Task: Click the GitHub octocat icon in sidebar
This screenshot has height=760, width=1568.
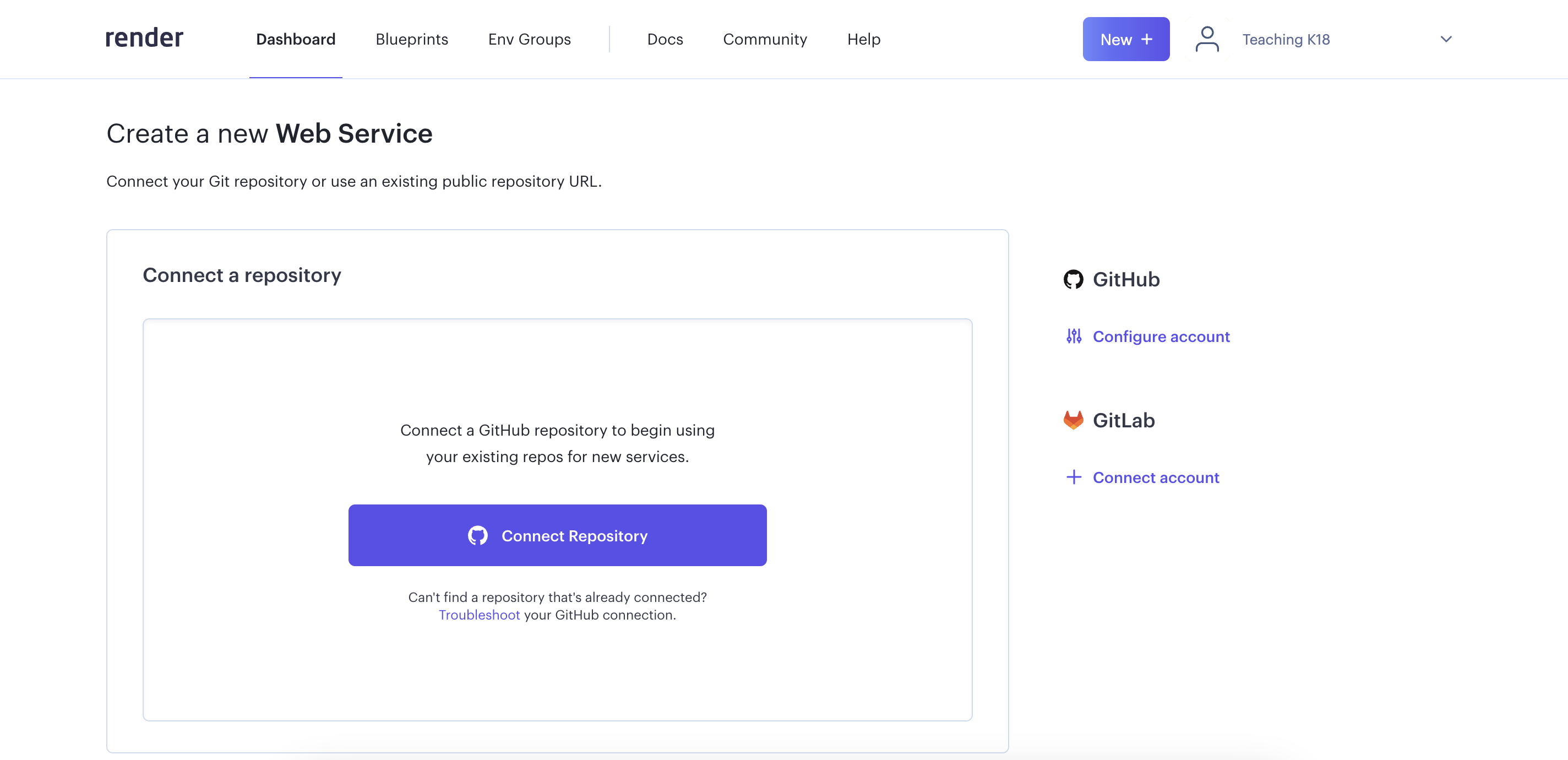Action: pos(1073,280)
